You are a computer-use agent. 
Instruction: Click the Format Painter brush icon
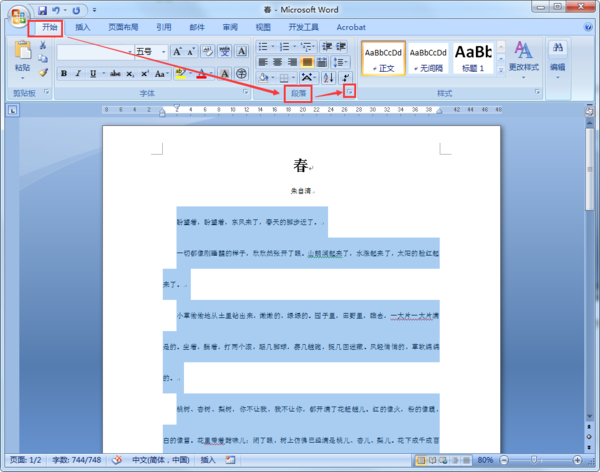tap(43, 73)
